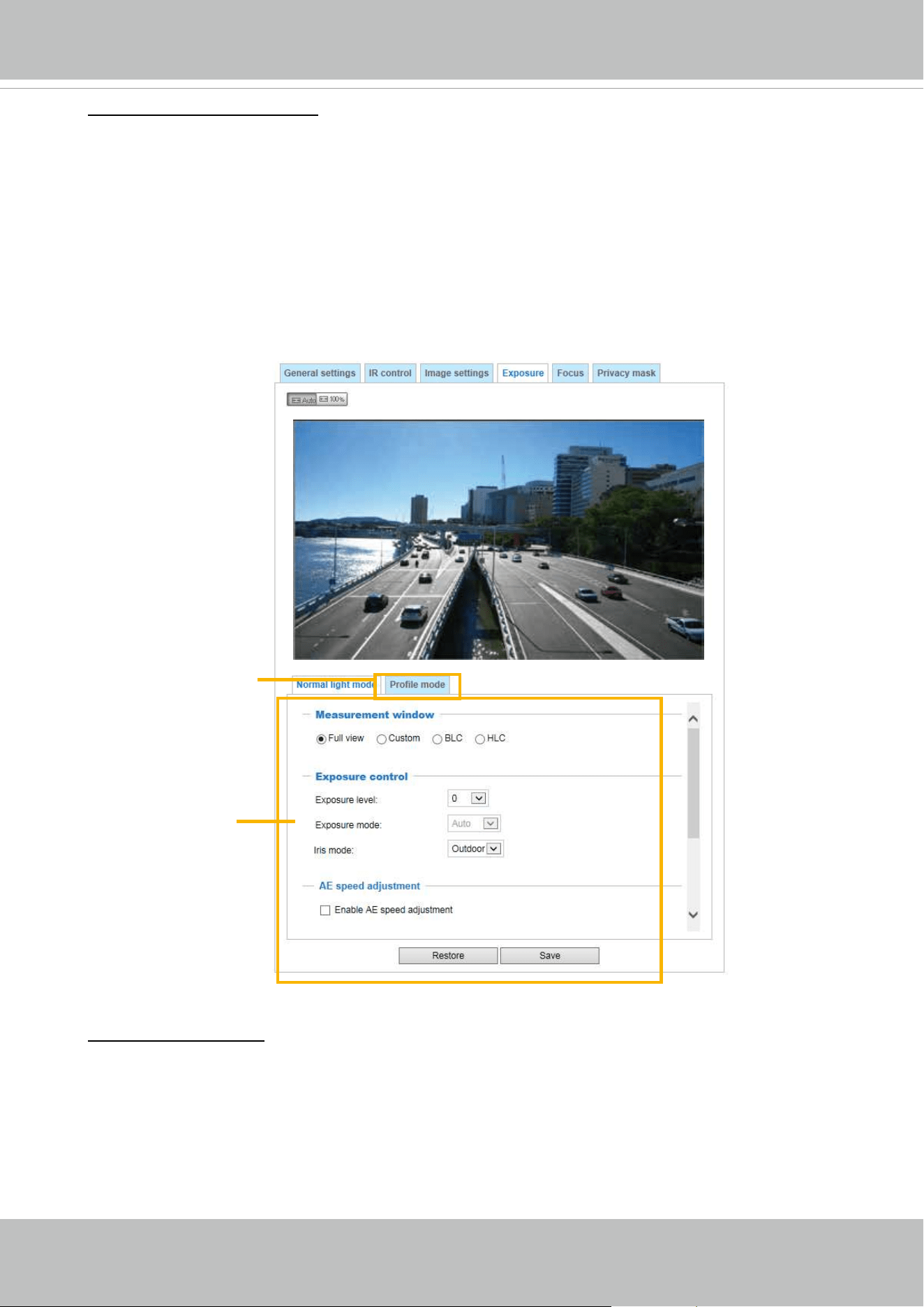Select the HLC radio option

point(480,739)
